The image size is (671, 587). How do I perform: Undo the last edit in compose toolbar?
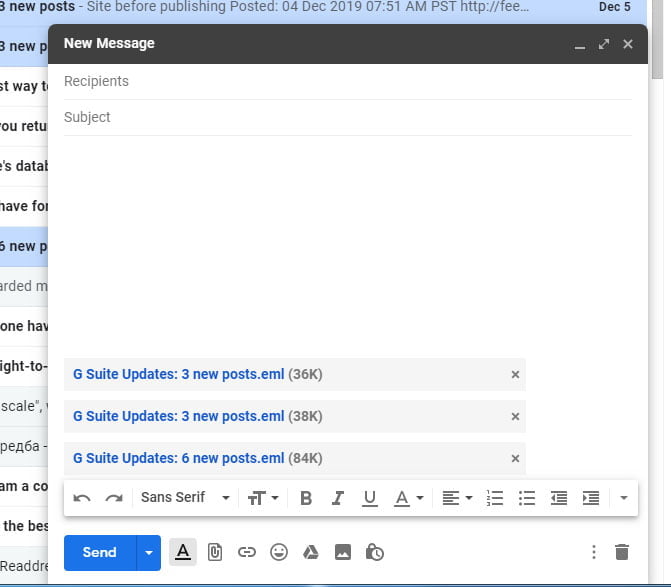pyautogui.click(x=82, y=498)
